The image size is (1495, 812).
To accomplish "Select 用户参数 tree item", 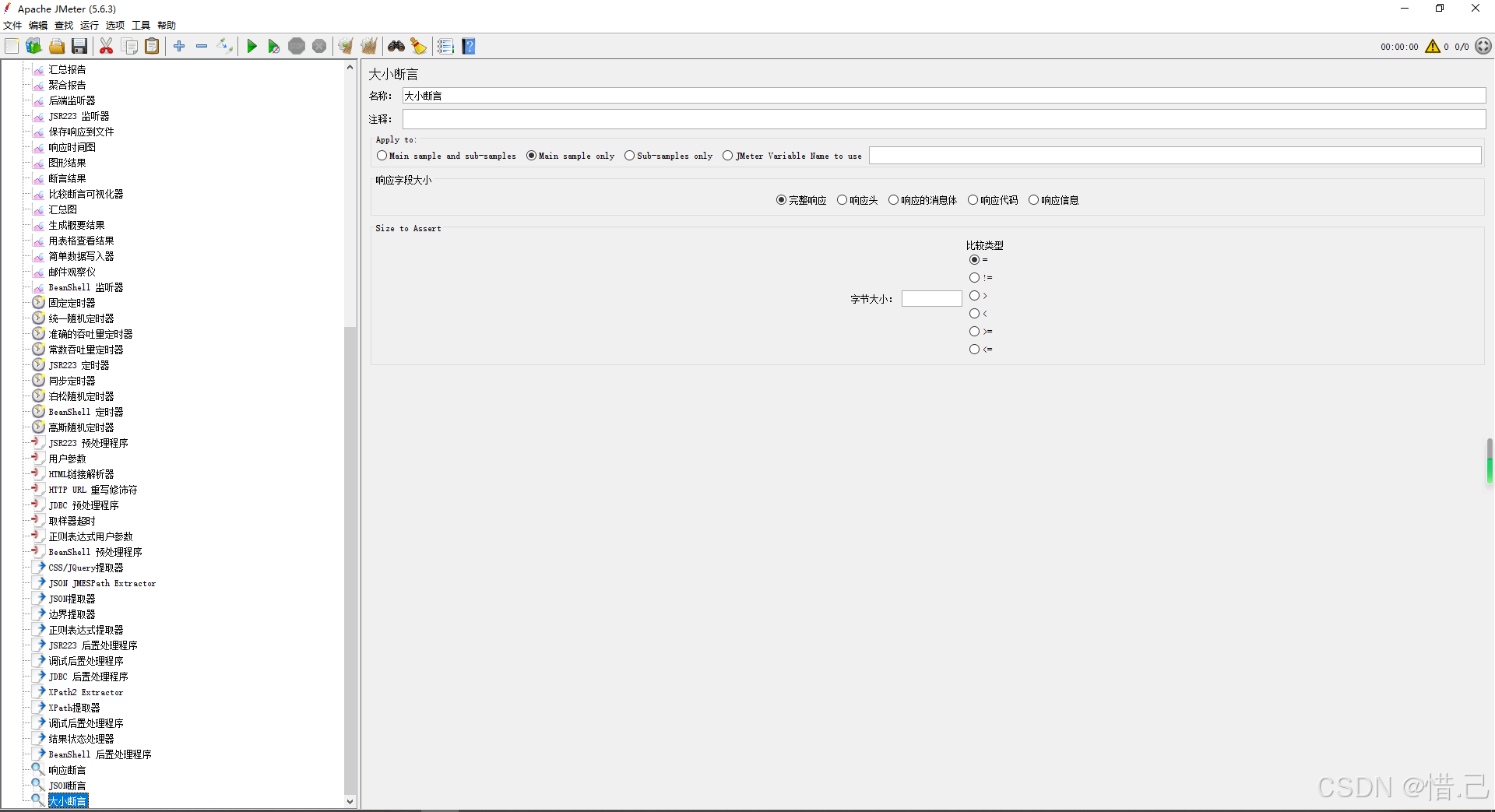I will (67, 459).
